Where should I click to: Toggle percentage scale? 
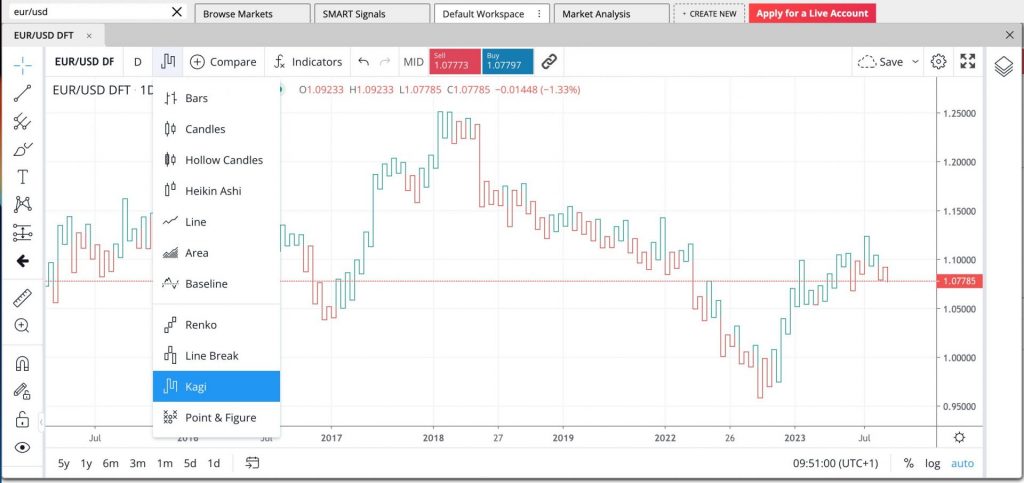click(x=908, y=463)
